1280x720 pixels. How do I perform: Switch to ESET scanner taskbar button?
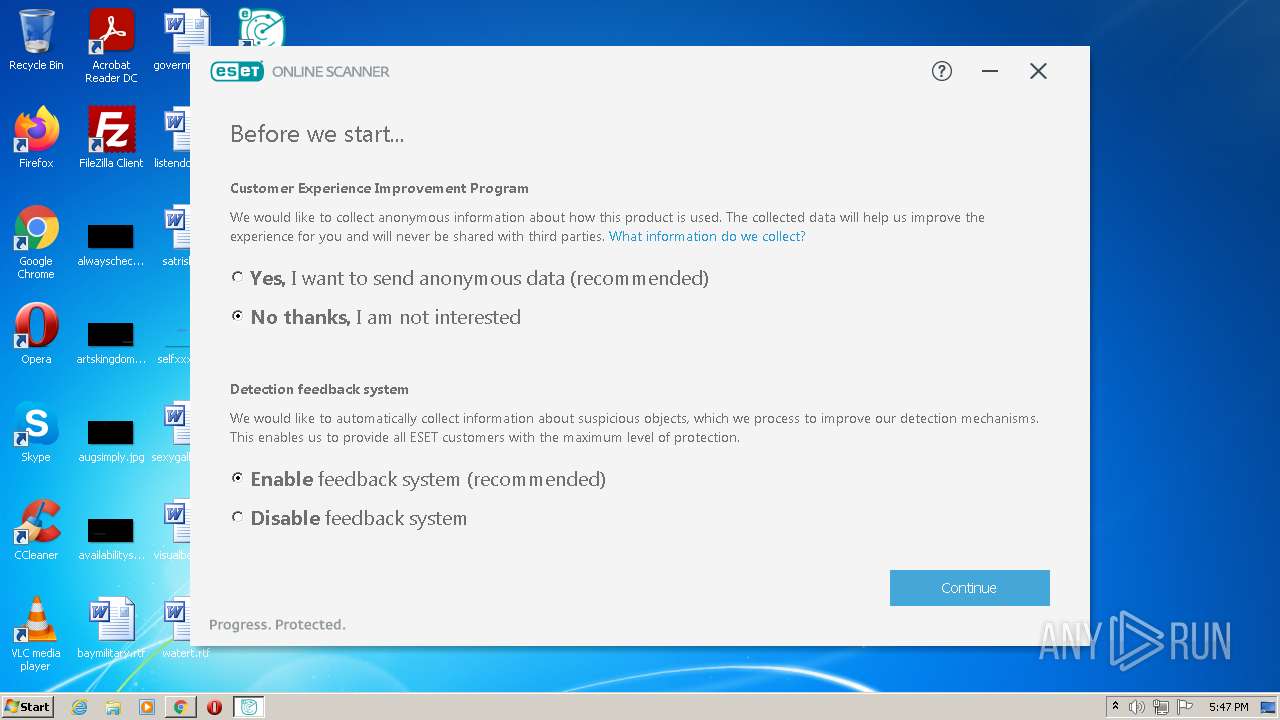(249, 707)
